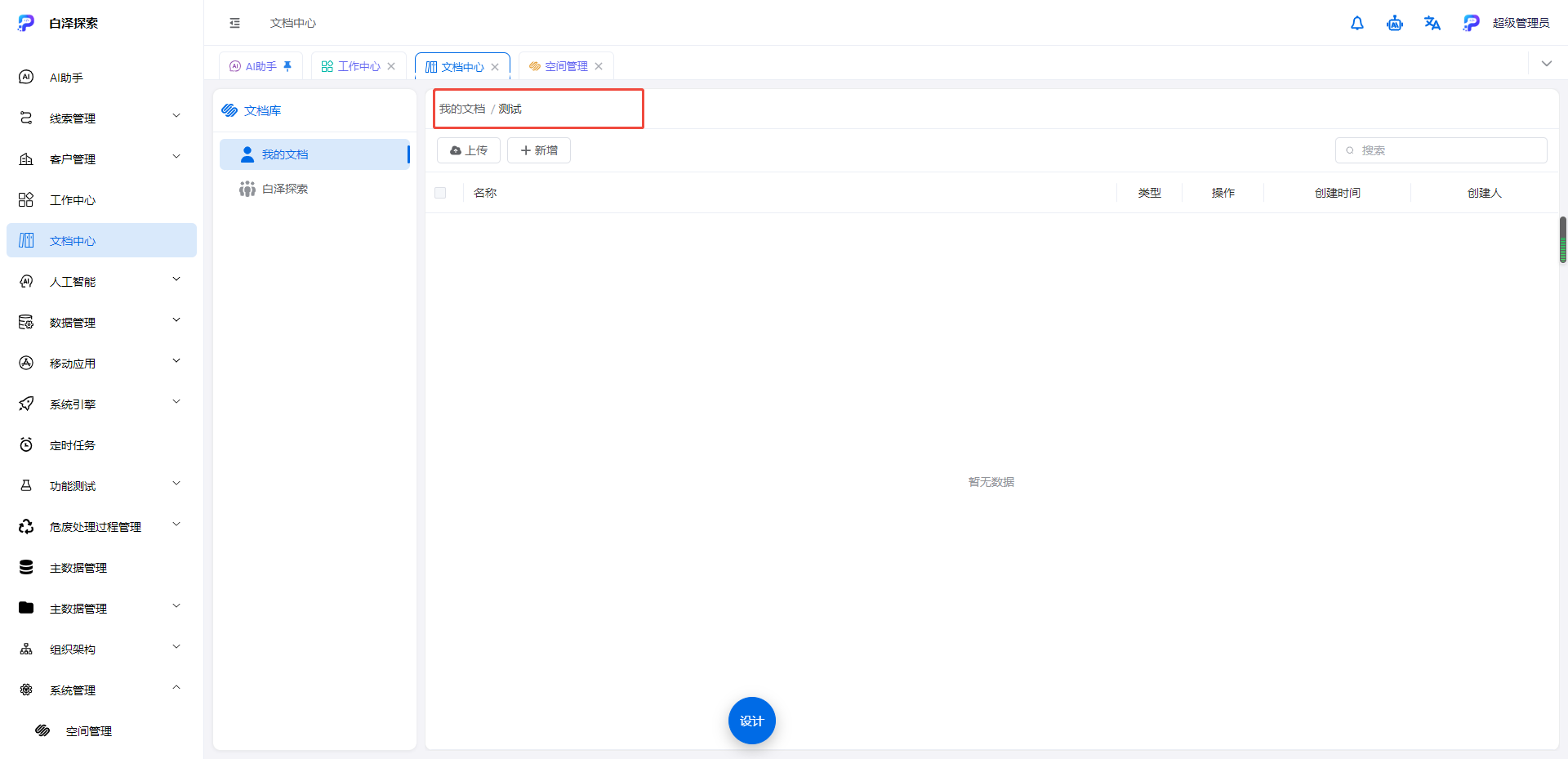Click the 白泽探索 logo icon
This screenshot has width=1568, height=759.
(26, 23)
